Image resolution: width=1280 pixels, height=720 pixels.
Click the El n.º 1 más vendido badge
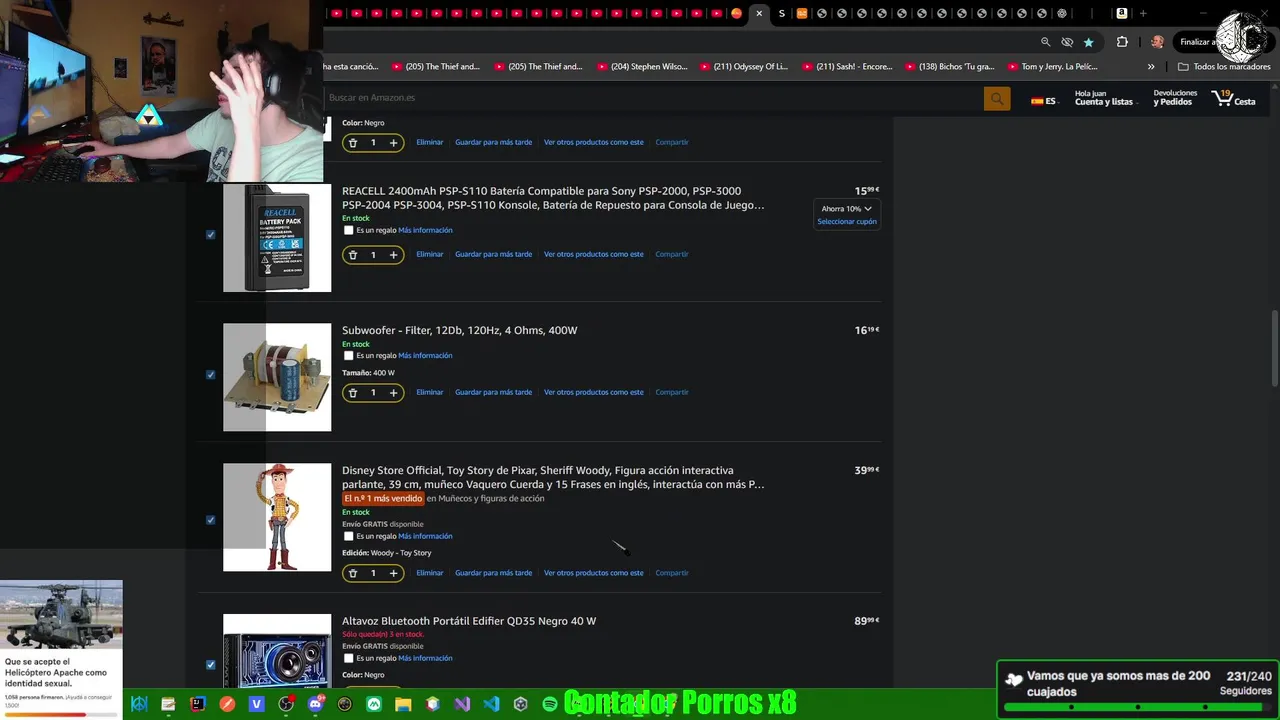[383, 498]
